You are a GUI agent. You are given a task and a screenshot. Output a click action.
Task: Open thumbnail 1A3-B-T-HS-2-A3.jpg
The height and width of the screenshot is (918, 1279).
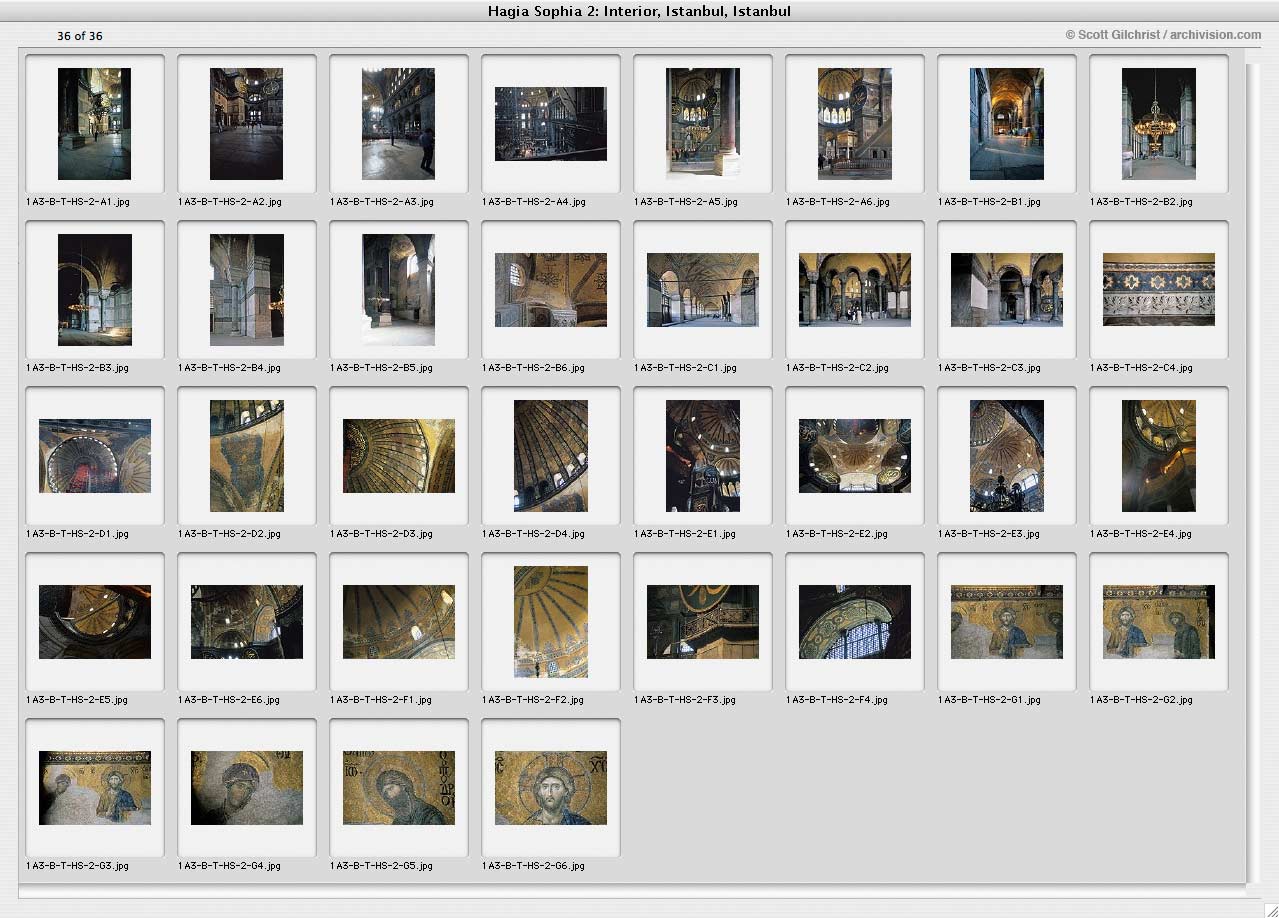pyautogui.click(x=399, y=124)
